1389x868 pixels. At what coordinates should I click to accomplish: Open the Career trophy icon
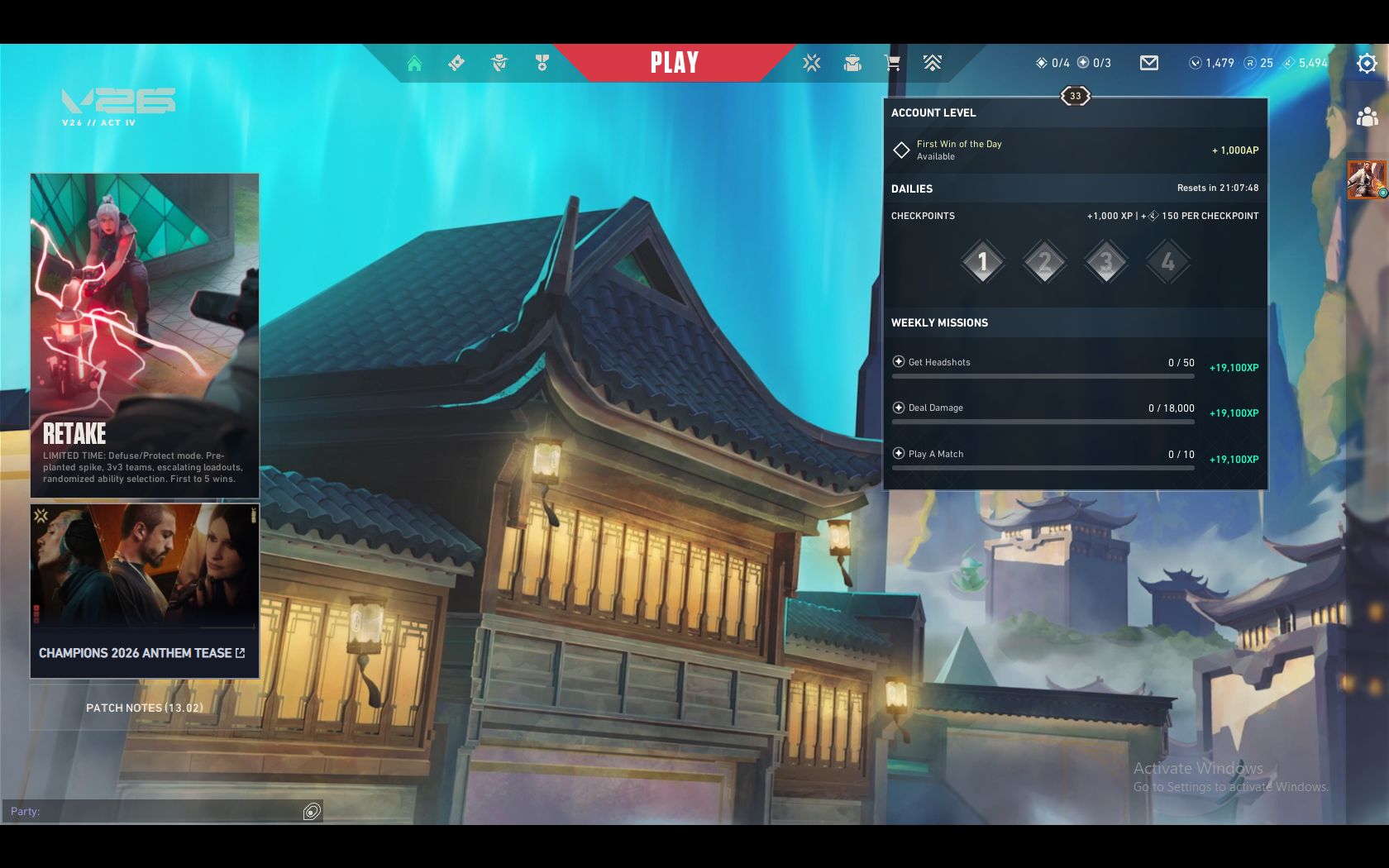[x=542, y=63]
